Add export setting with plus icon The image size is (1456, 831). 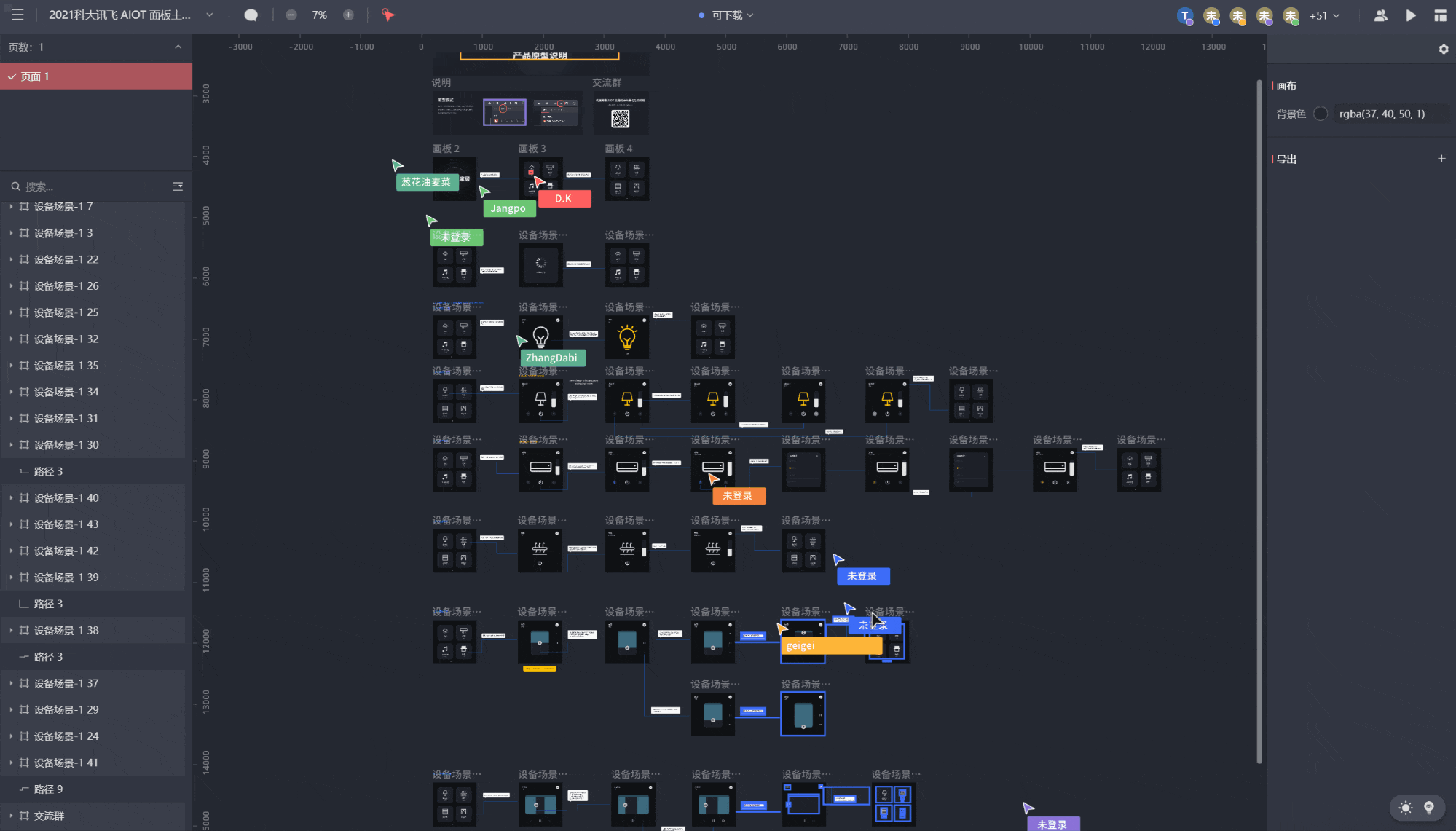(1441, 159)
